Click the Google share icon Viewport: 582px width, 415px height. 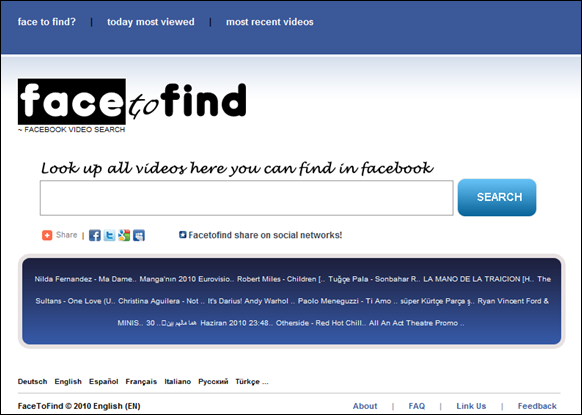click(x=124, y=235)
